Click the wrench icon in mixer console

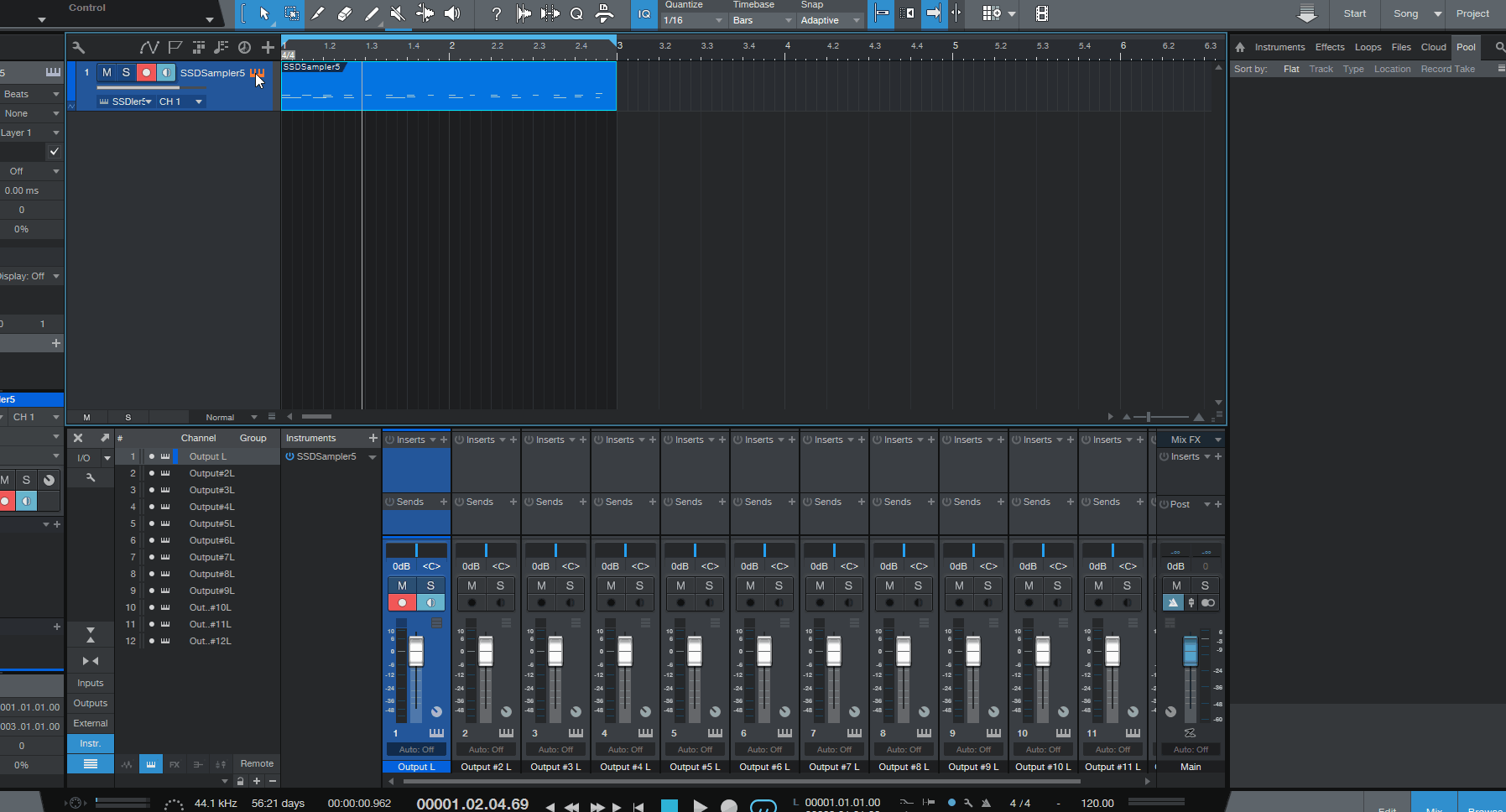tap(91, 477)
